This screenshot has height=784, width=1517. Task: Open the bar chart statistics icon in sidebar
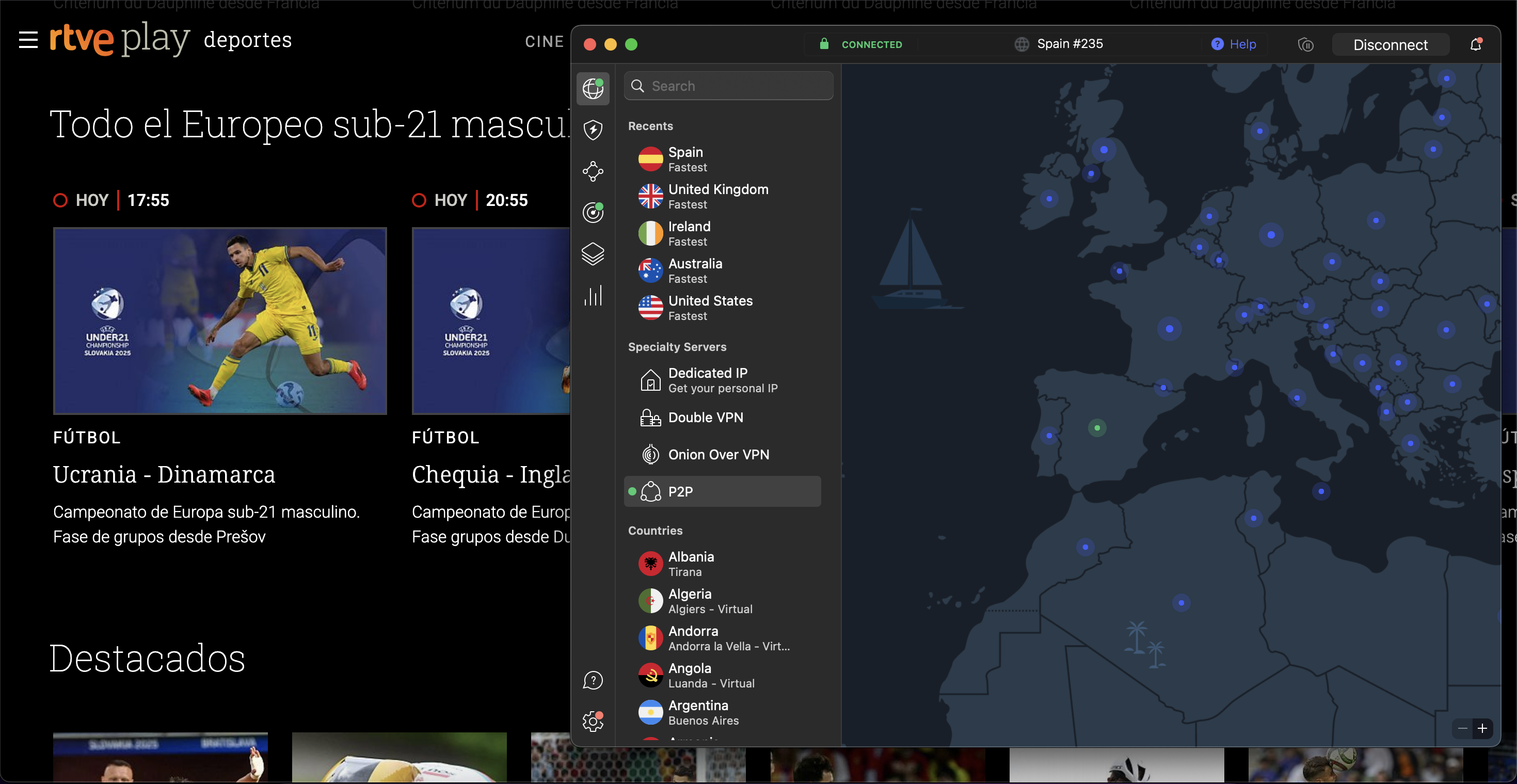(593, 296)
